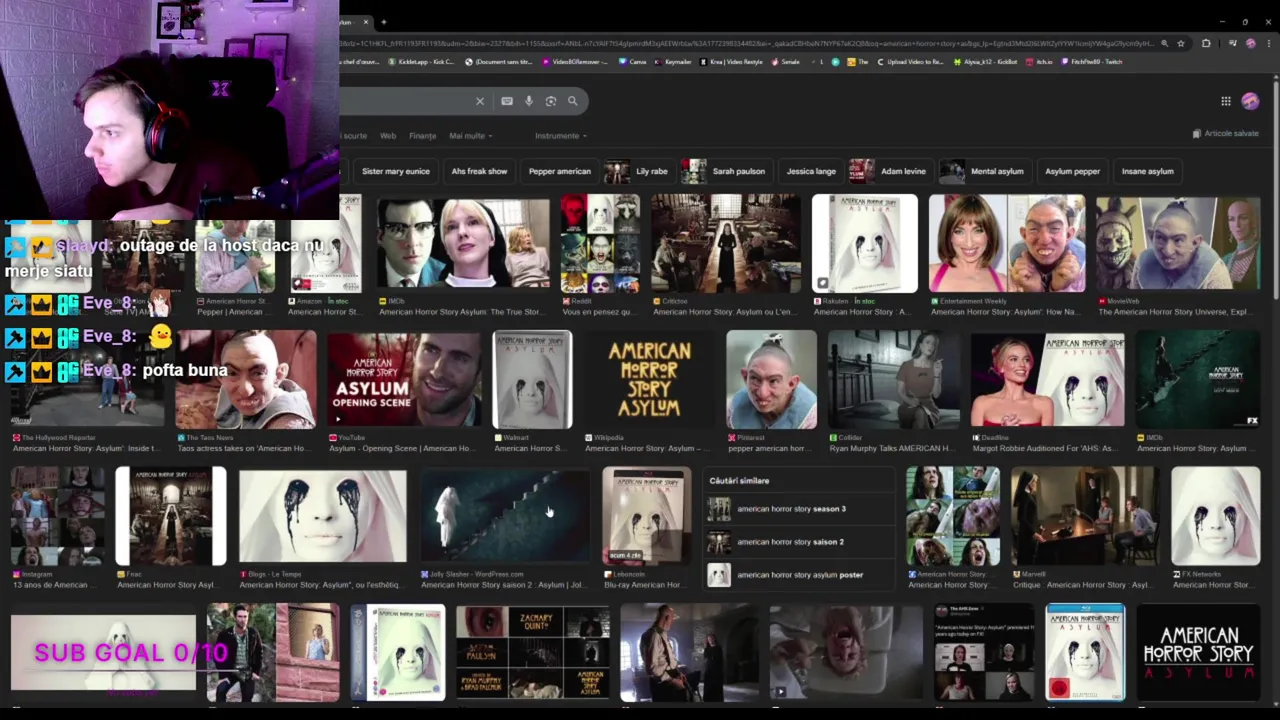This screenshot has height=720, width=1280.
Task: Open Google Lens image search
Action: 551,101
